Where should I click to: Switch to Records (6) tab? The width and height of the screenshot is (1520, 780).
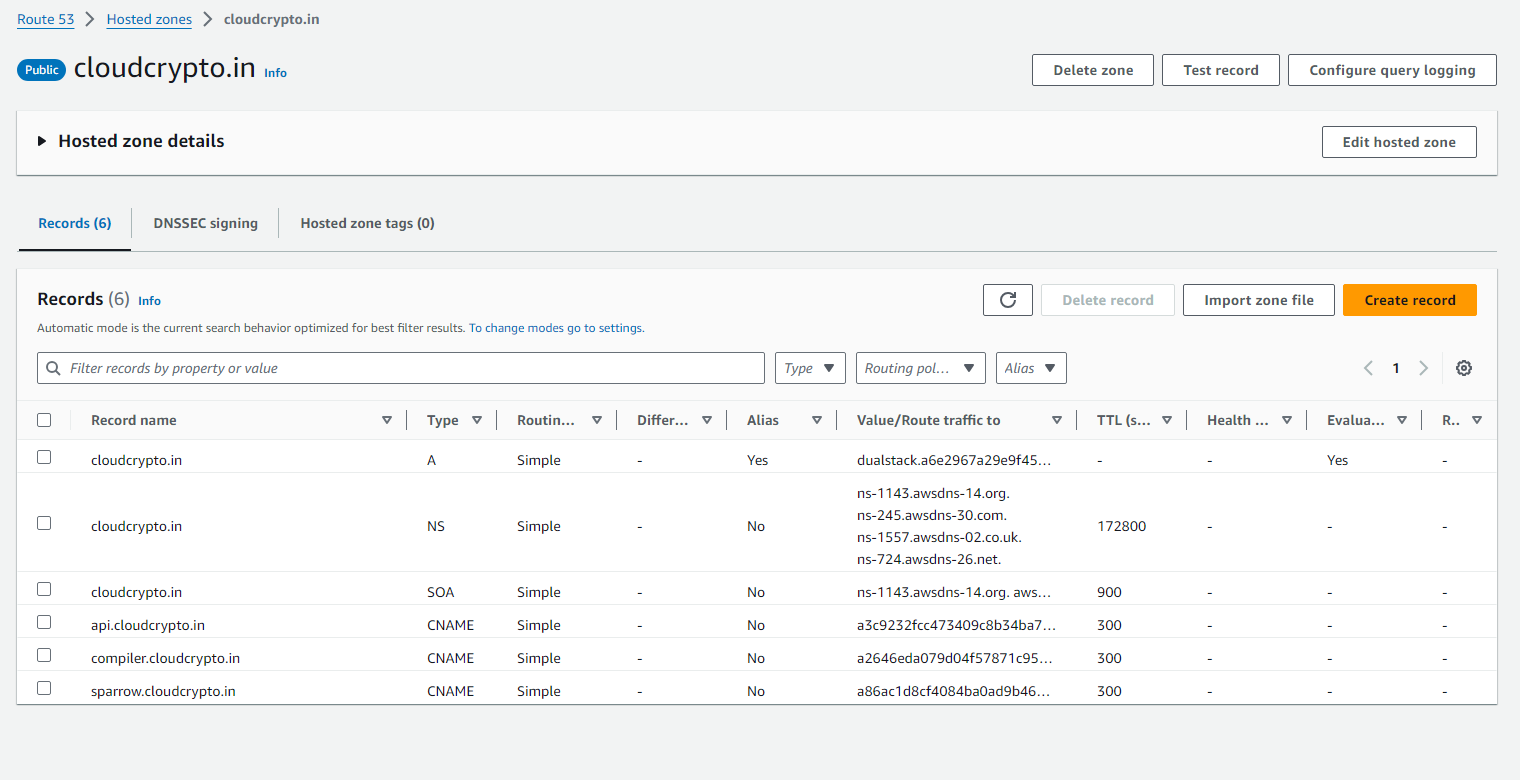coord(75,223)
